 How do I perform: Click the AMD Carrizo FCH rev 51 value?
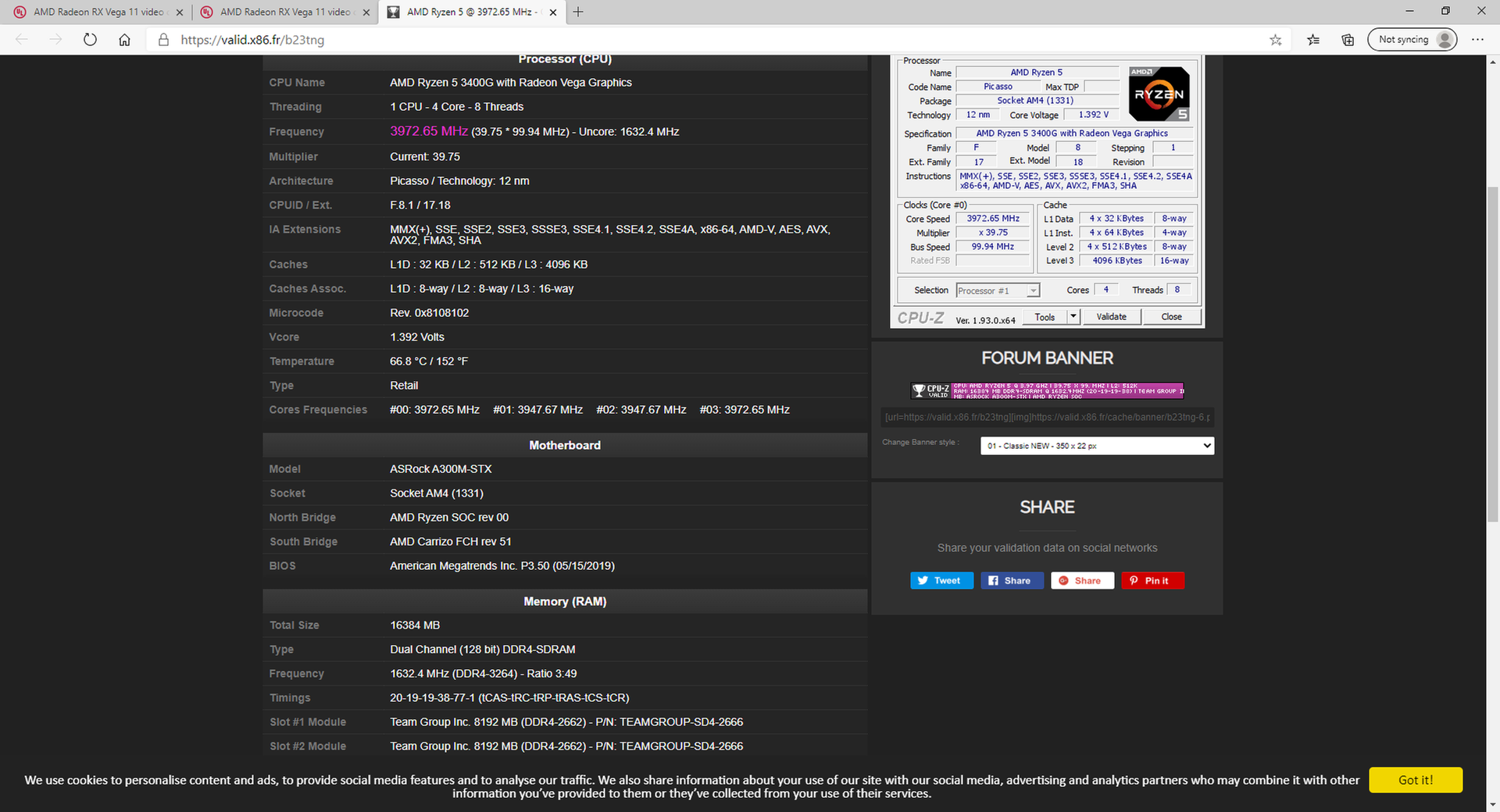point(451,542)
